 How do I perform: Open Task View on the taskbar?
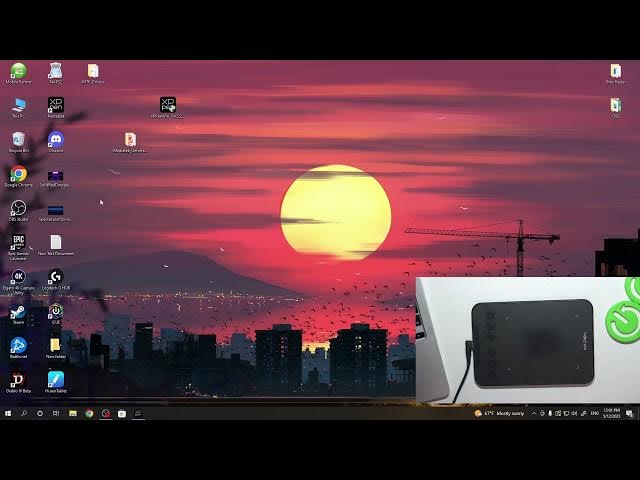click(x=56, y=413)
